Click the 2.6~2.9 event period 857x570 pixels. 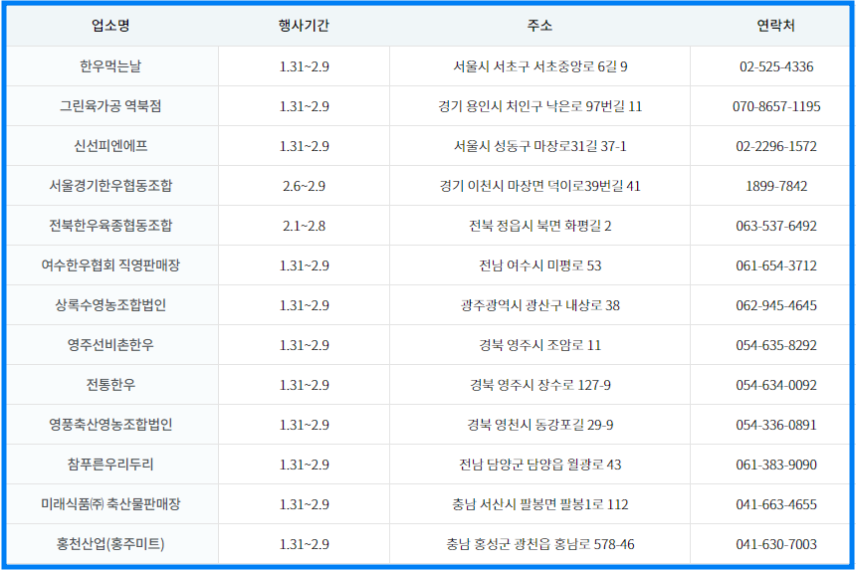click(x=304, y=186)
